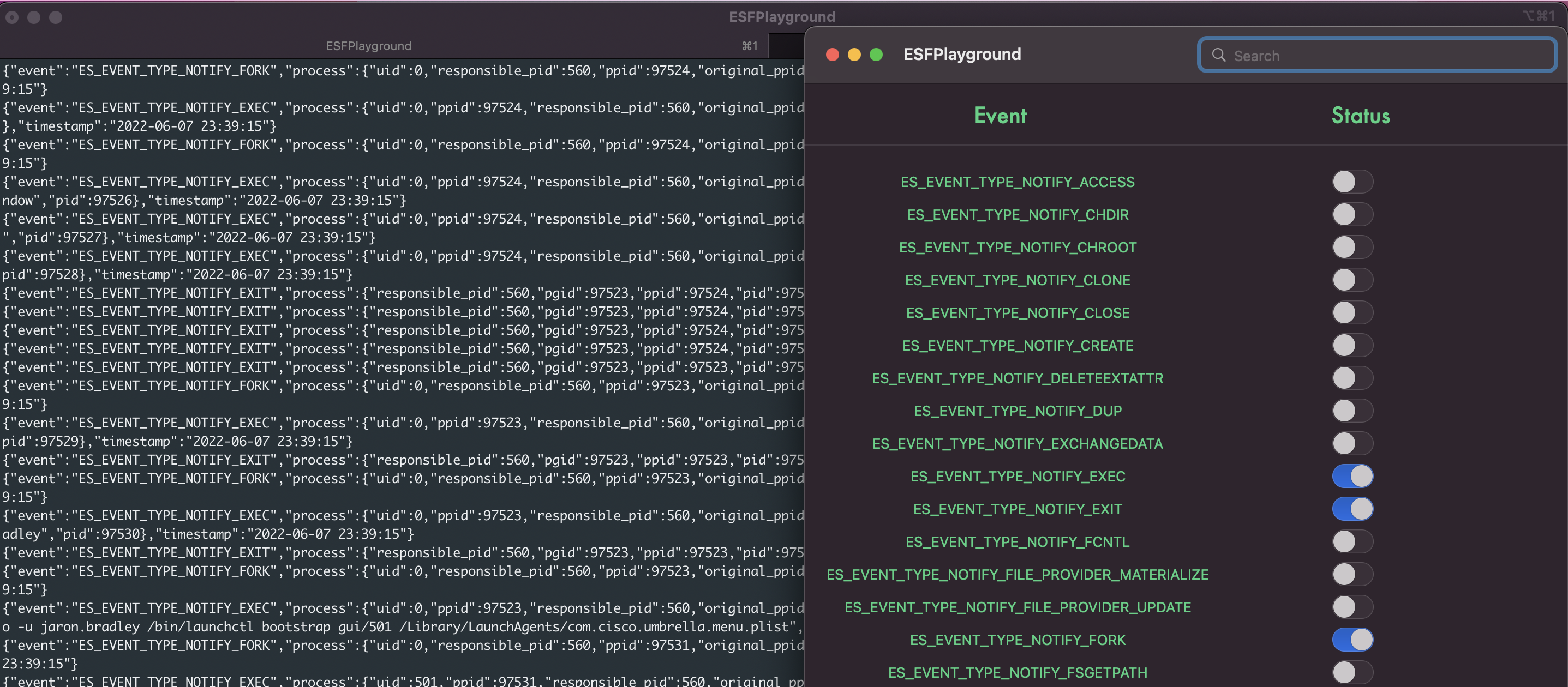
Task: Turn on the NOTIFY_CHDIR switch
Action: point(1352,214)
